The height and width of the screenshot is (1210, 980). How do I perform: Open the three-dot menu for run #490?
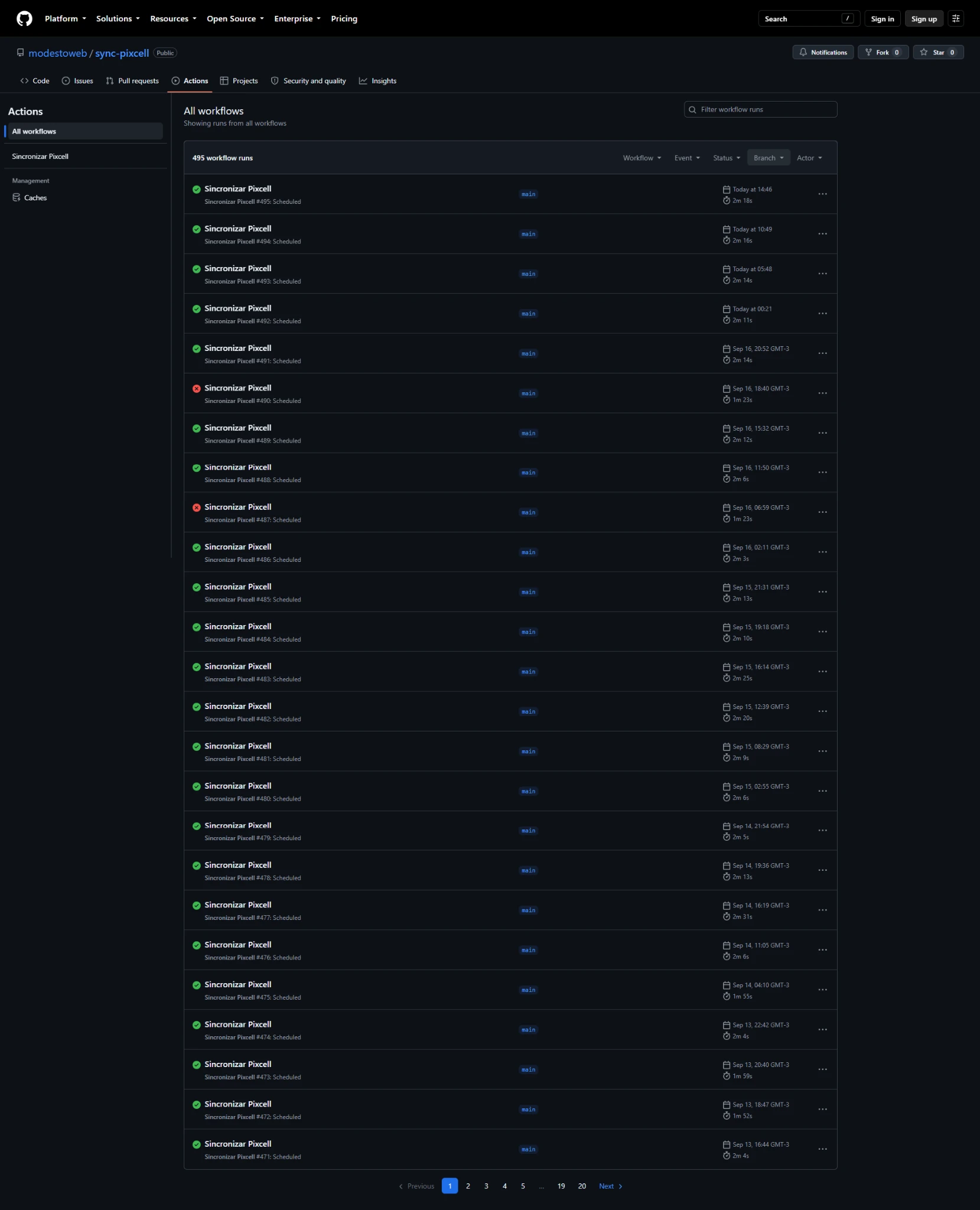click(x=822, y=393)
